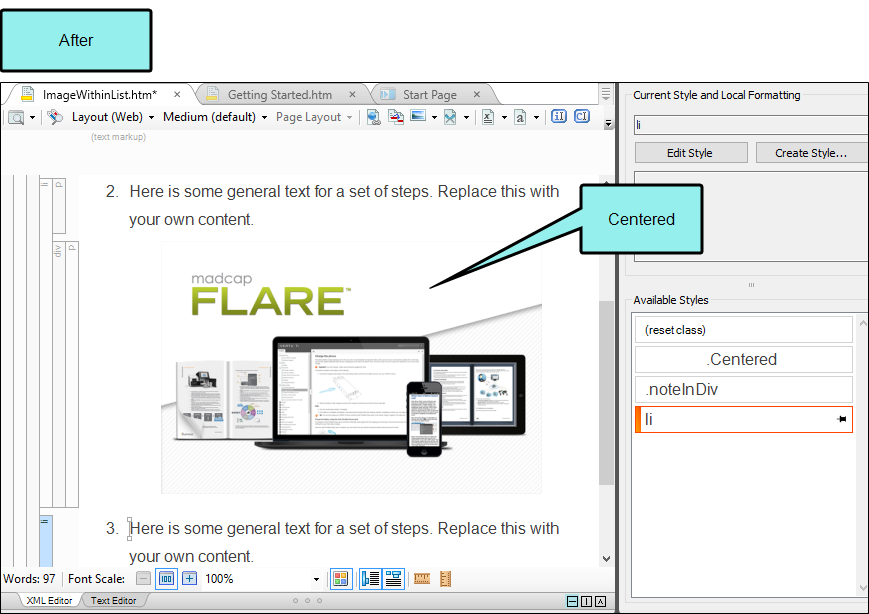869x614 pixels.
Task: Open the snippet icon dropdown arrow
Action: 466,117
